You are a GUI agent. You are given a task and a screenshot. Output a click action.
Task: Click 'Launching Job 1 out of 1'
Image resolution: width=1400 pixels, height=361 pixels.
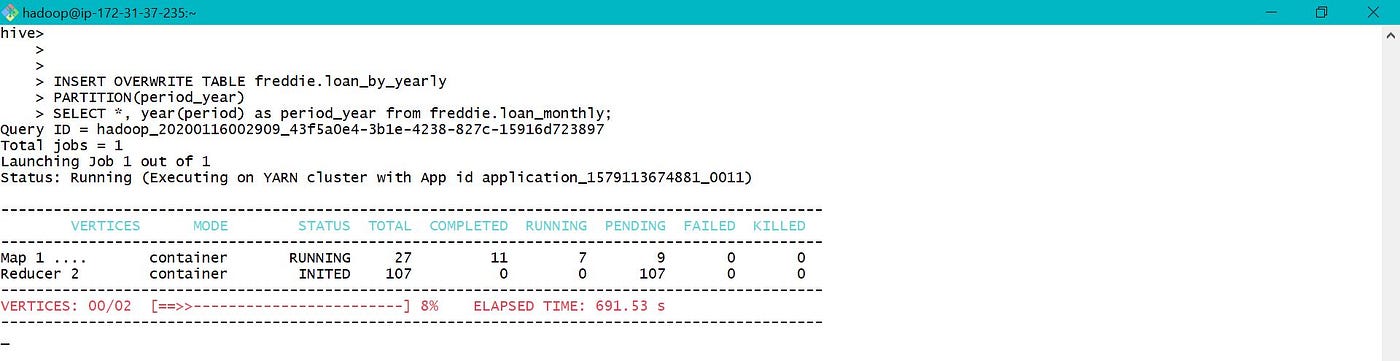105,161
